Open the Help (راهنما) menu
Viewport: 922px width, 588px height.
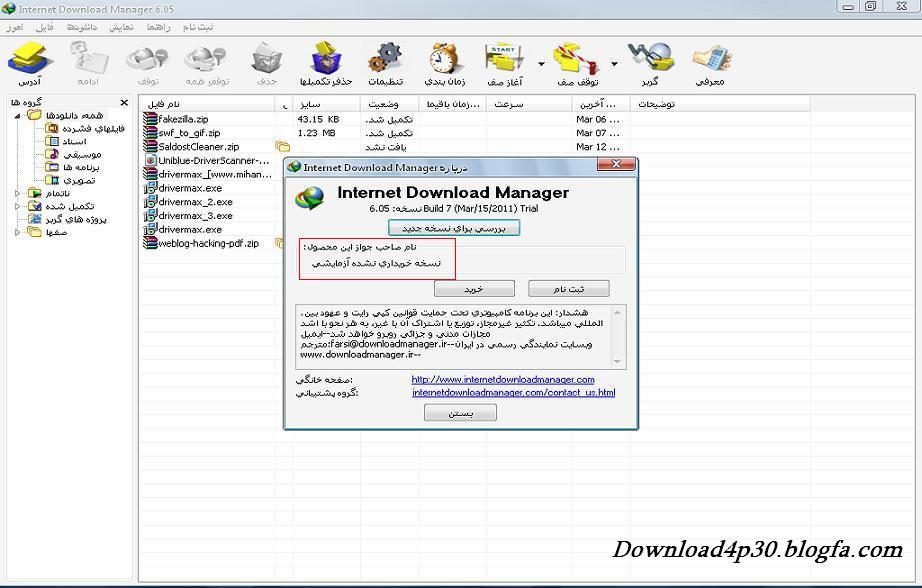(x=159, y=27)
